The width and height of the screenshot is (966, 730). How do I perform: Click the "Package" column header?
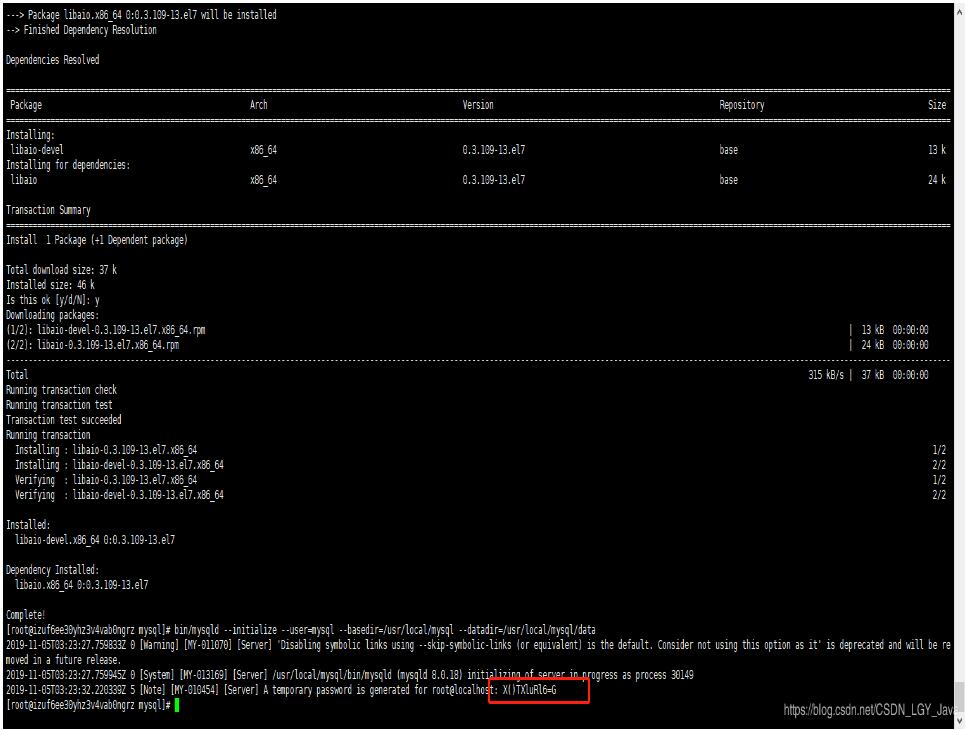[x=26, y=104]
